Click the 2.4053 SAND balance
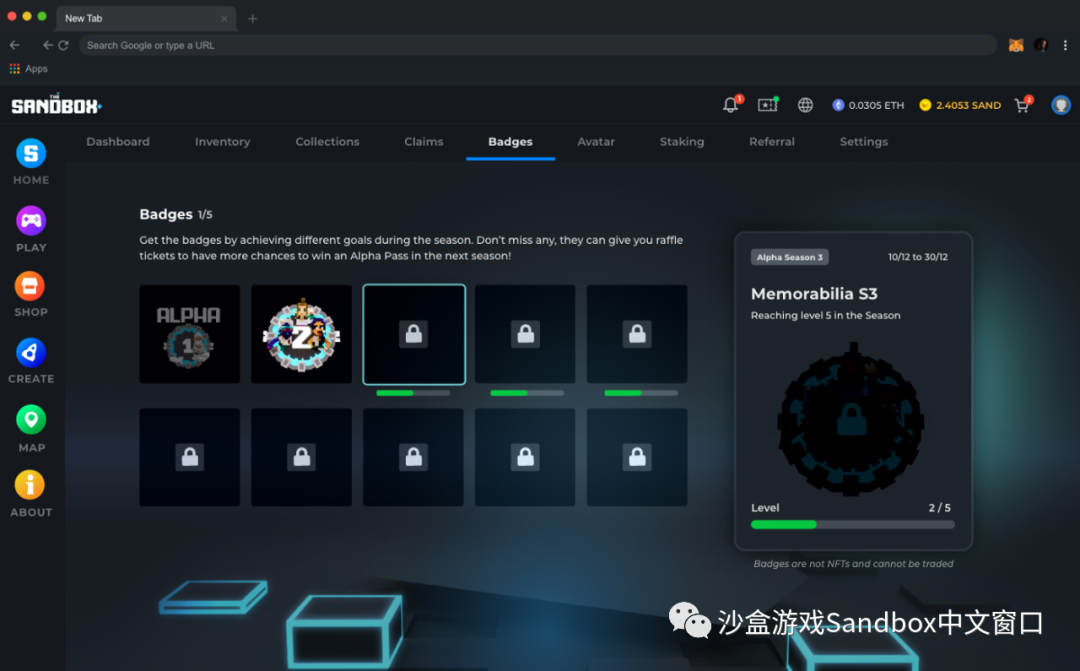 point(960,105)
